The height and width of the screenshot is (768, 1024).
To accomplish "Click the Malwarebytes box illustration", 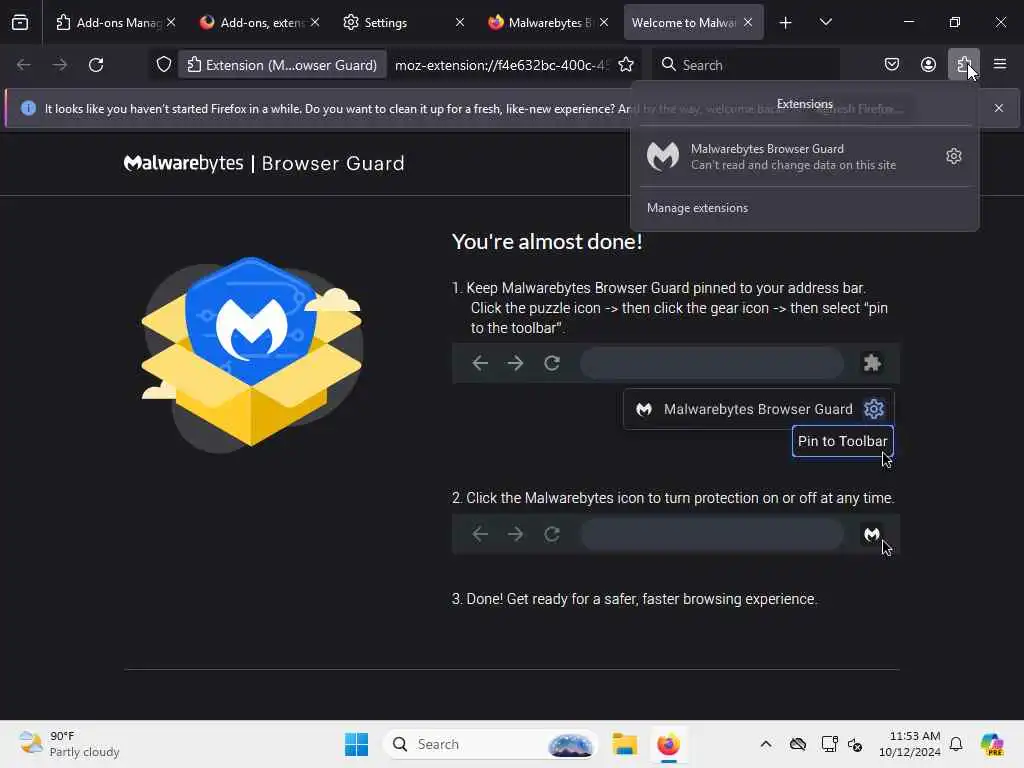I will tap(252, 353).
